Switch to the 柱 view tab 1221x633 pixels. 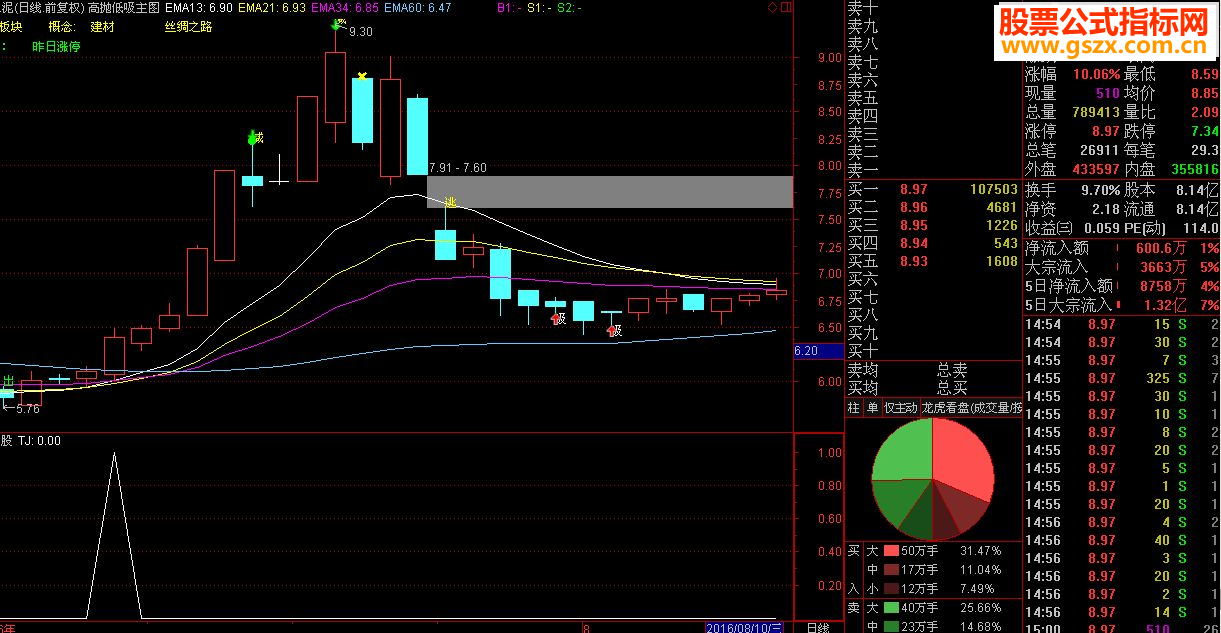853,408
